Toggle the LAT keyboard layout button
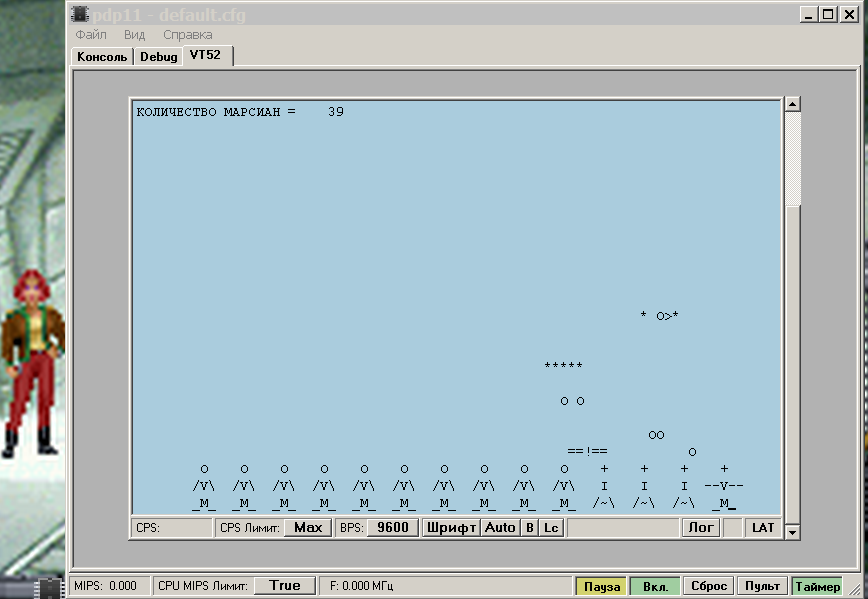 (x=763, y=528)
